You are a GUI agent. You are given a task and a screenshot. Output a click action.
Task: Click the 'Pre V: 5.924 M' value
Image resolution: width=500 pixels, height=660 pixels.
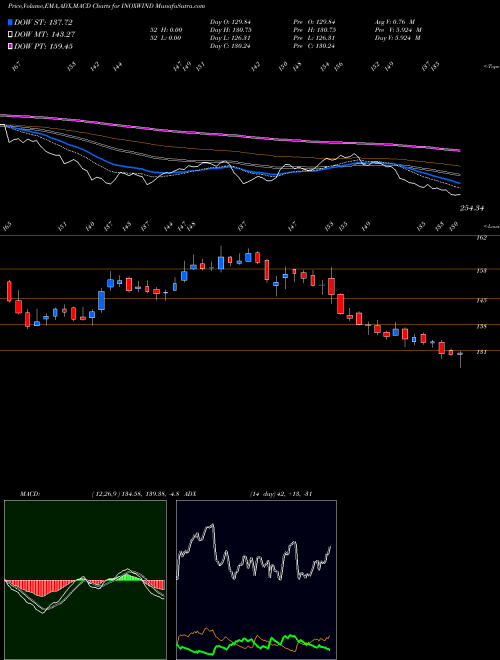point(398,30)
